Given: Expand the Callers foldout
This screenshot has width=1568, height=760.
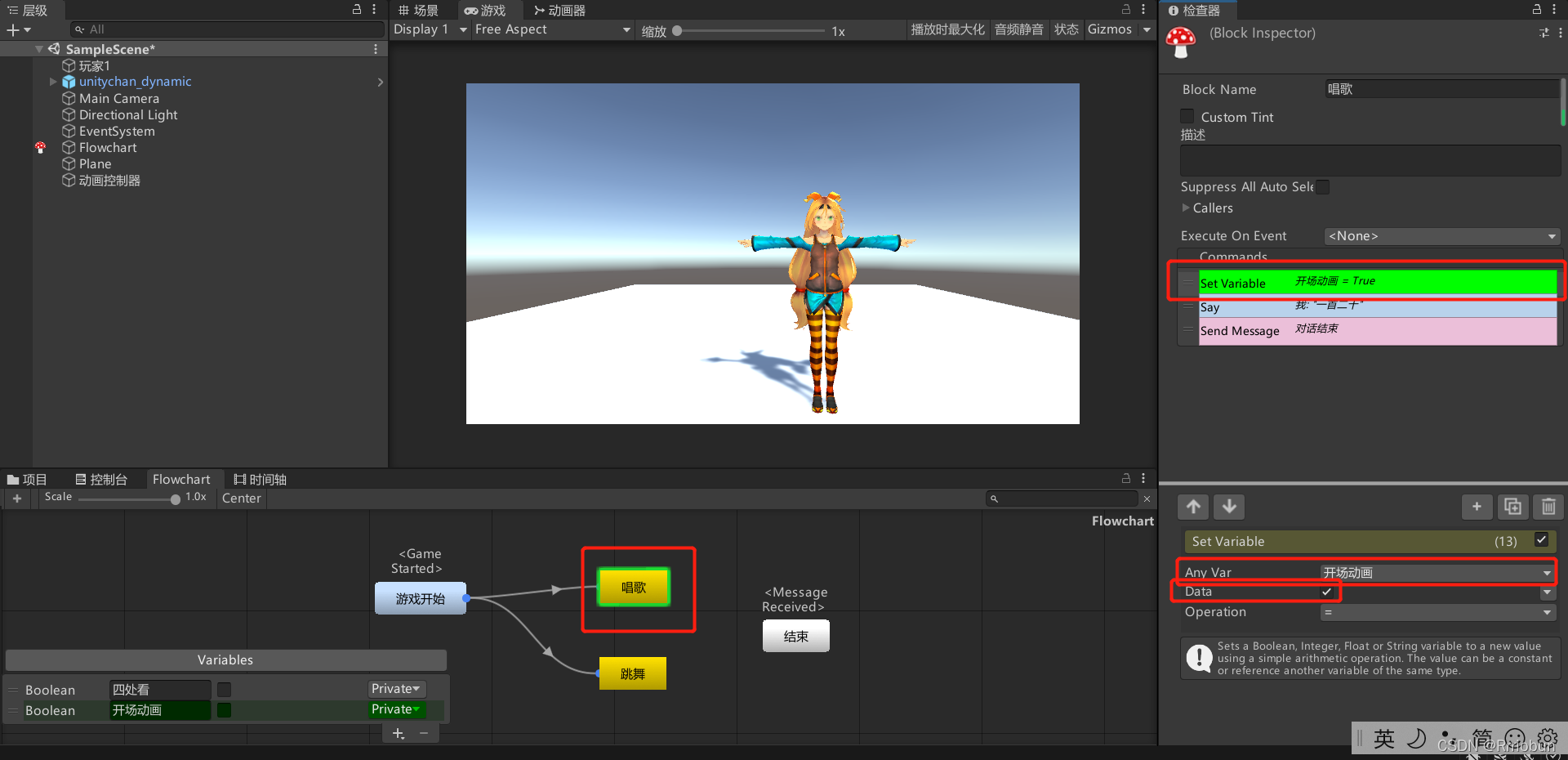Looking at the screenshot, I should pyautogui.click(x=1186, y=208).
